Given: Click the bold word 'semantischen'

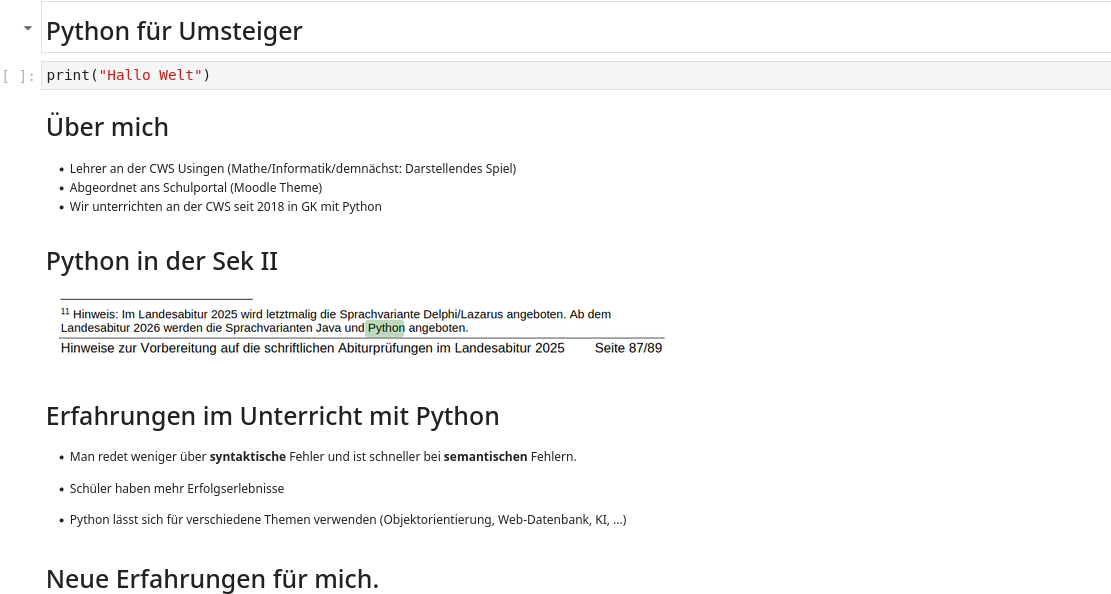Looking at the screenshot, I should coord(485,456).
